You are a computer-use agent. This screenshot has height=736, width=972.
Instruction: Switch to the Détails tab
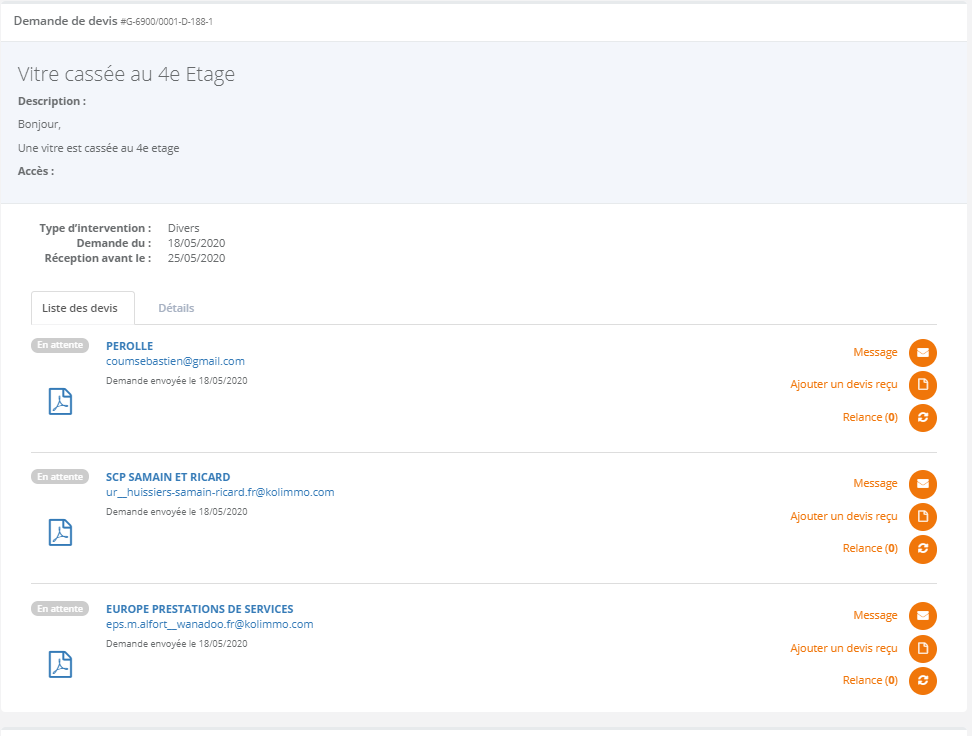click(x=176, y=308)
